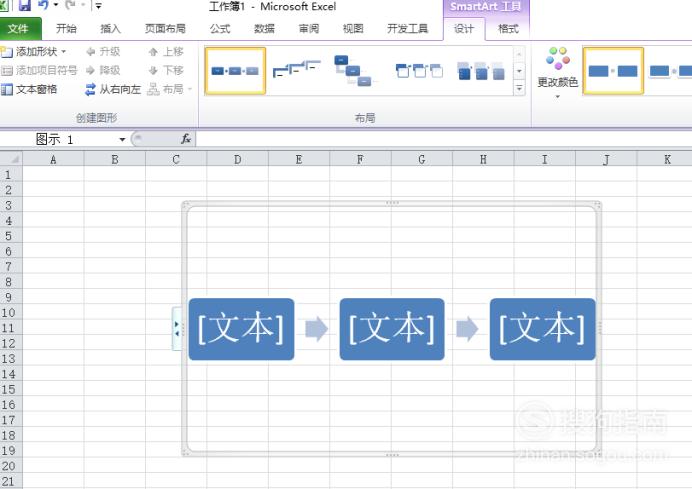The height and width of the screenshot is (489, 692).
Task: Click the arrow between second and third shapes
Action: point(467,329)
